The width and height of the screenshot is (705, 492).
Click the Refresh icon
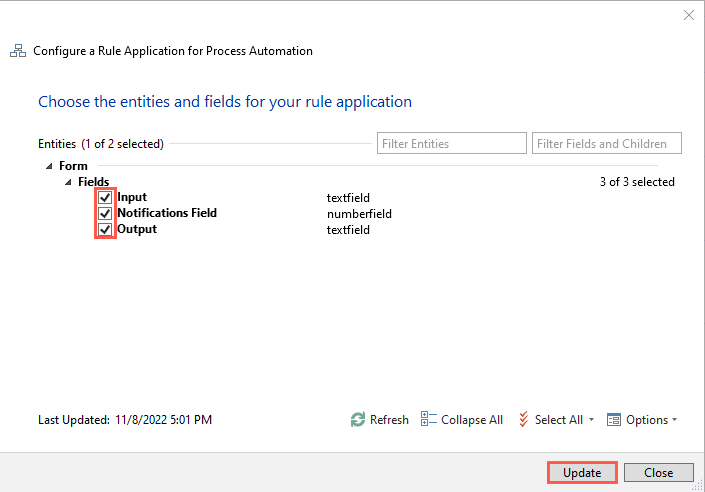point(358,420)
